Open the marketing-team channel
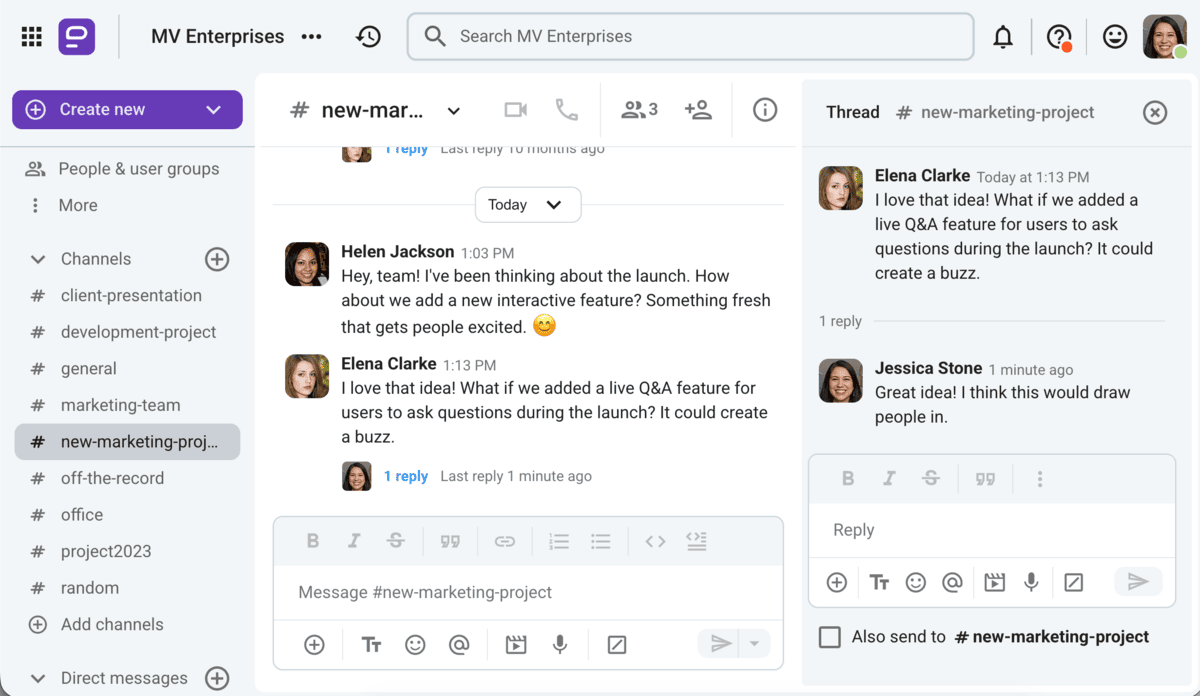Viewport: 1200px width, 696px height. pos(121,405)
